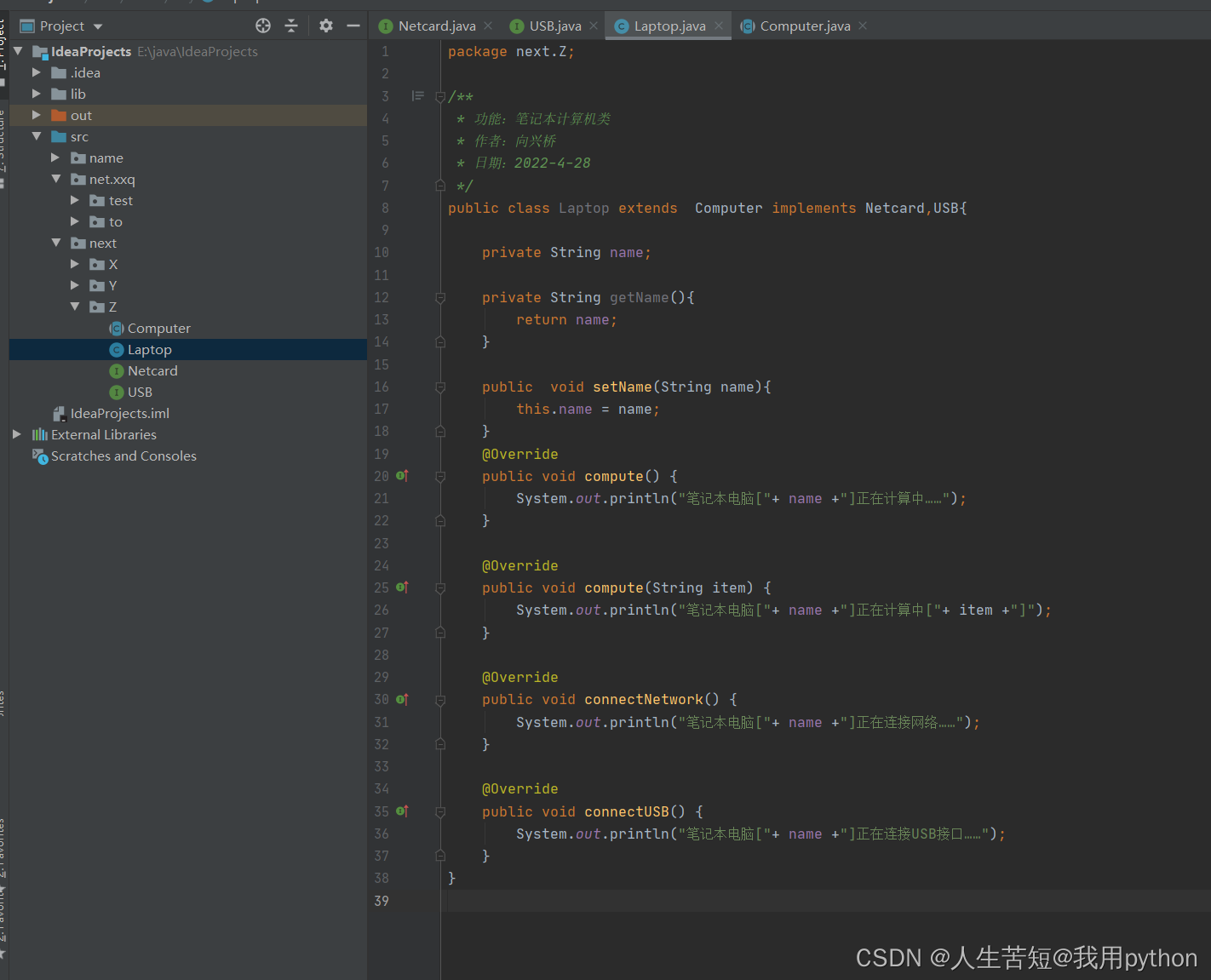The image size is (1211, 980).
Task: Click the IdeaProjects.iml file icon
Action: [60, 414]
